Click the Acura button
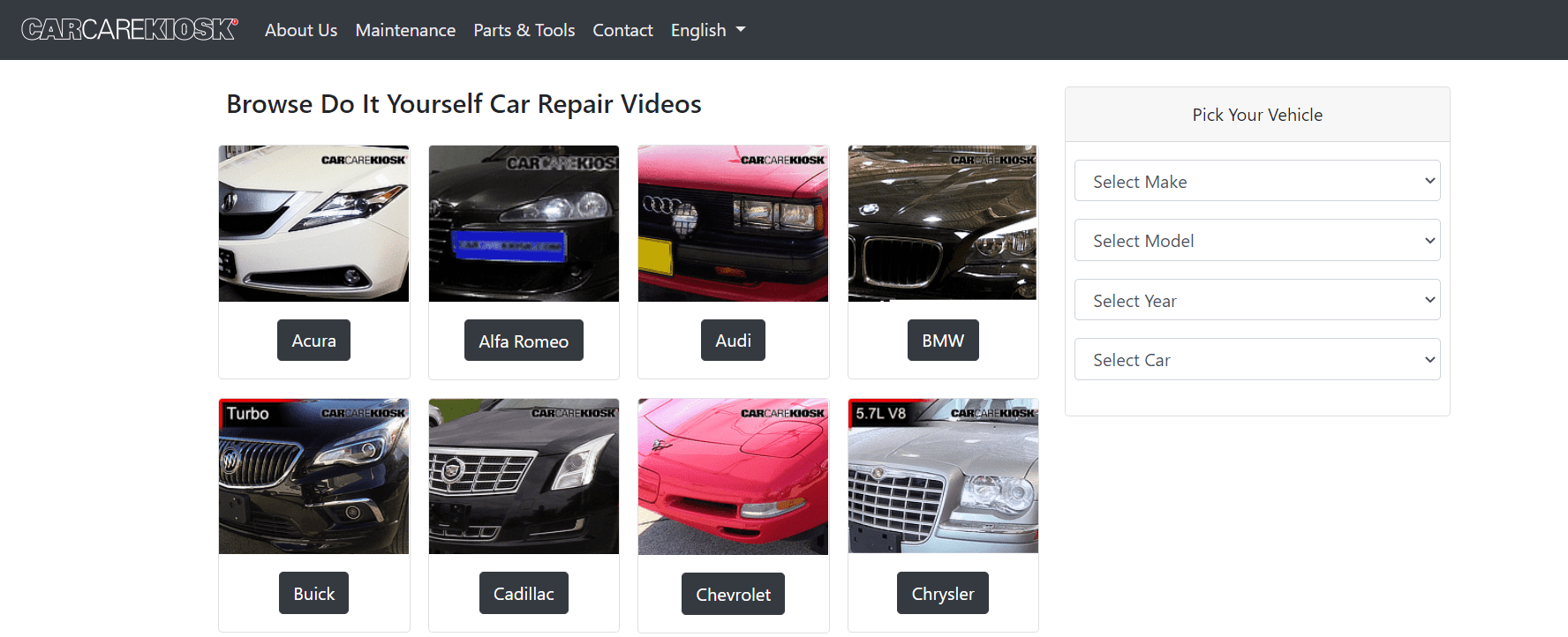This screenshot has width=1568, height=637. point(313,341)
